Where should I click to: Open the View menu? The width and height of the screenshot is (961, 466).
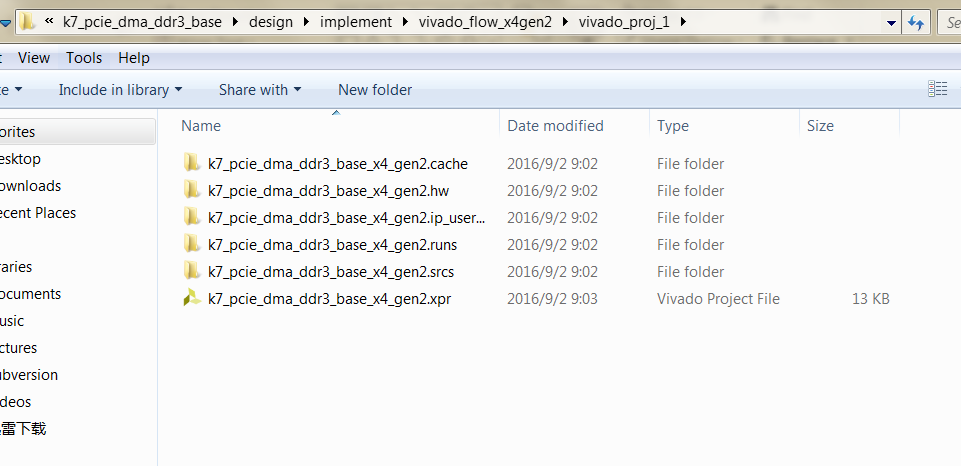(34, 58)
